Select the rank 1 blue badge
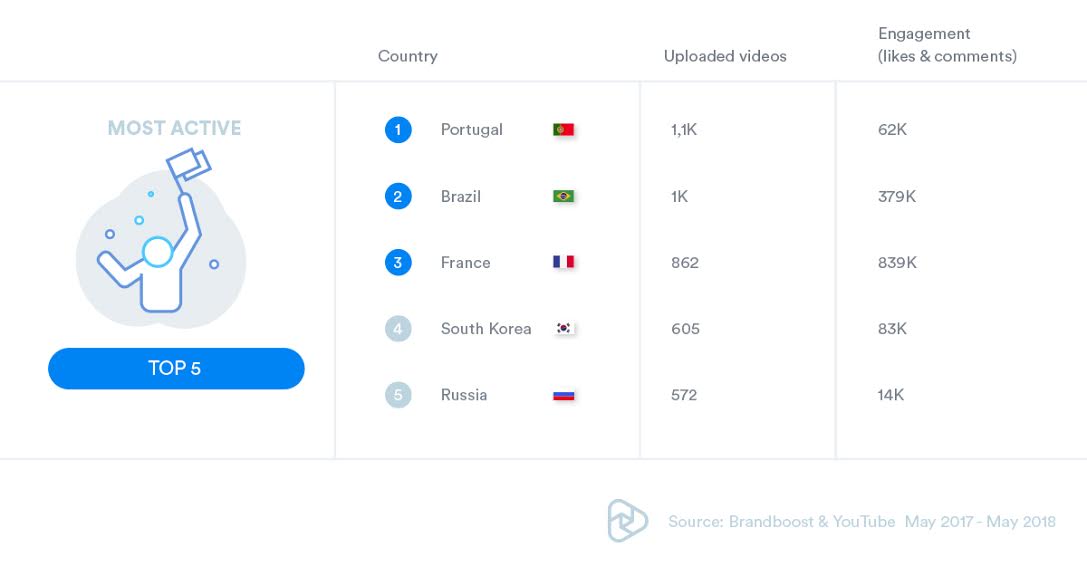 (x=398, y=130)
